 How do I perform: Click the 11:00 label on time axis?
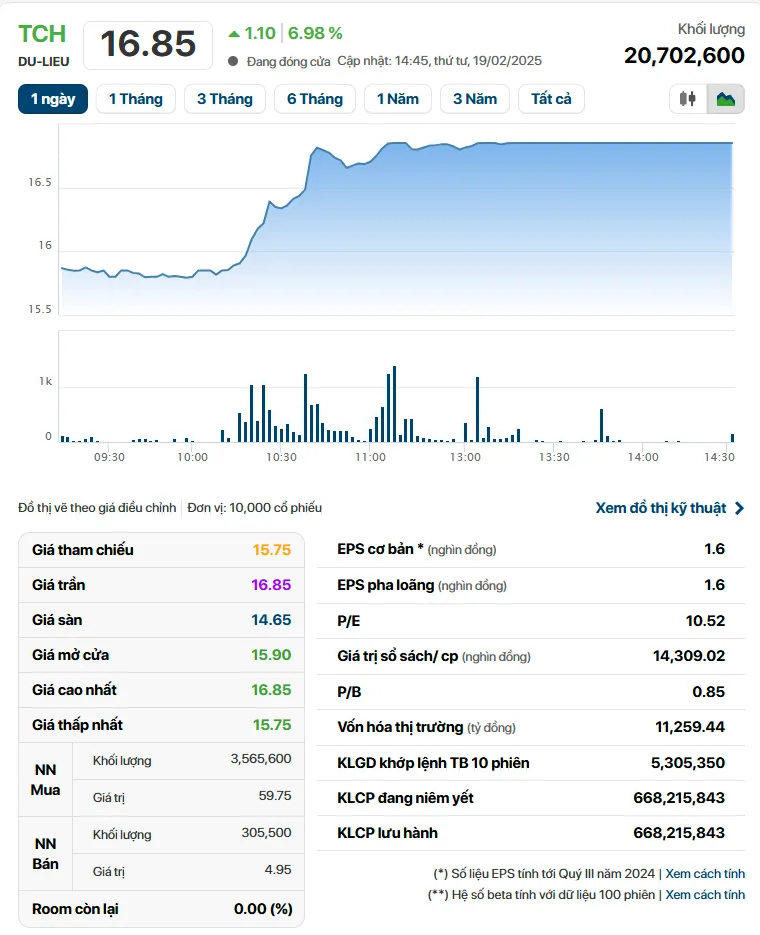click(370, 457)
